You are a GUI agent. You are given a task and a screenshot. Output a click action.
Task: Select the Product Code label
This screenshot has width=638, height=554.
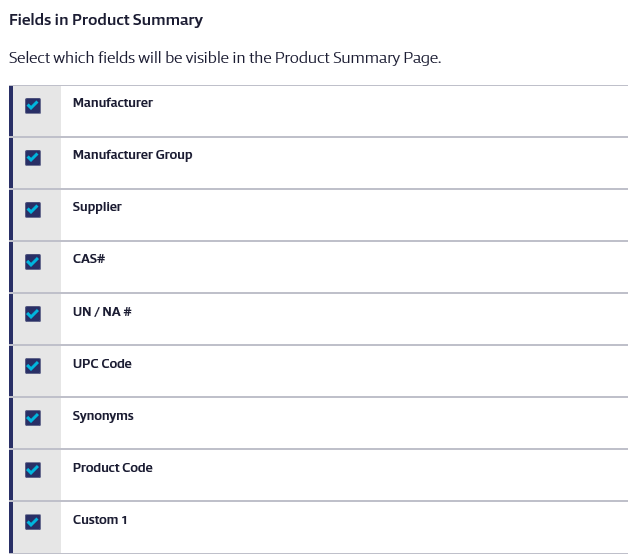coord(113,468)
